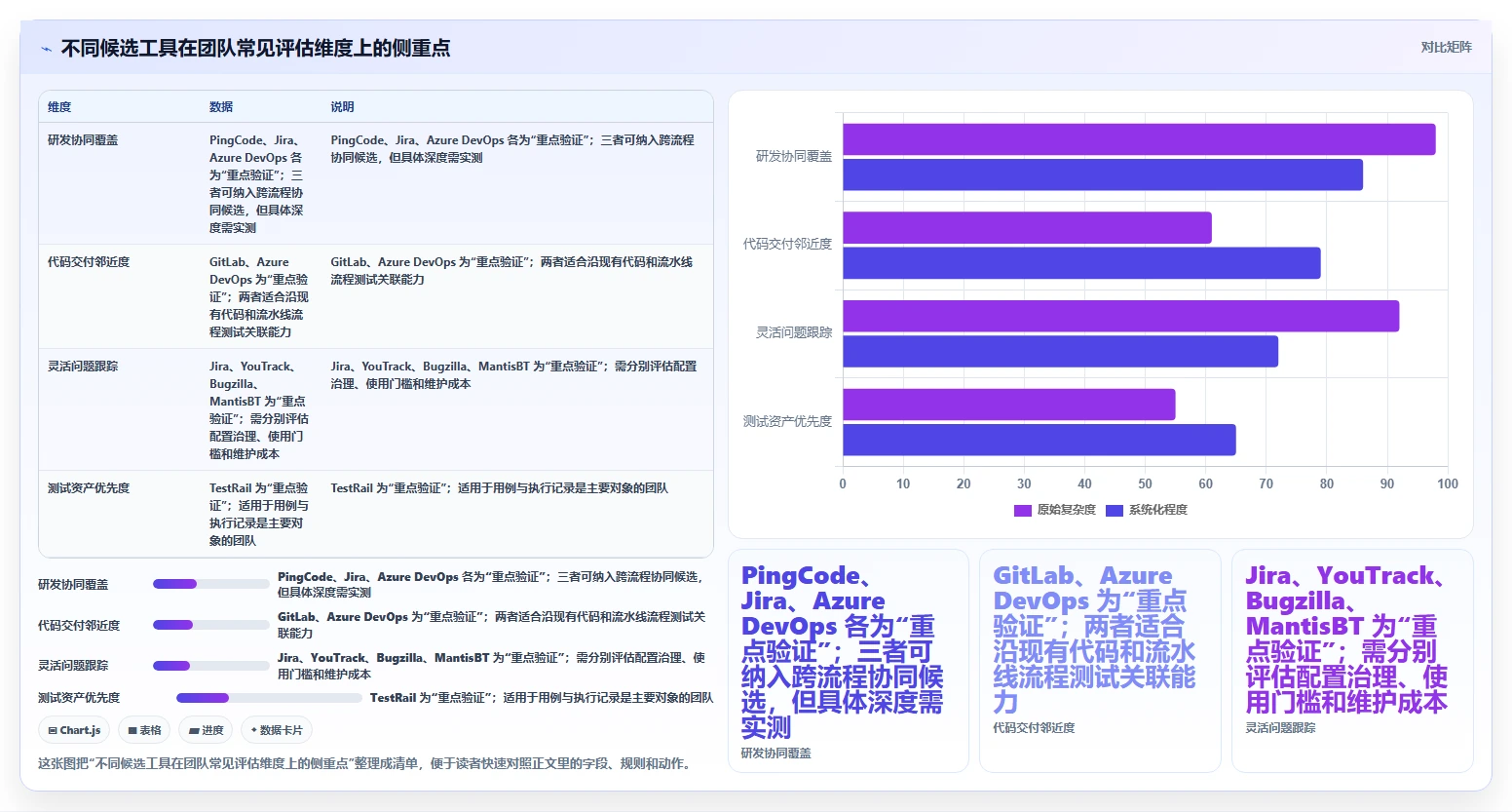This screenshot has width=1512, height=812.
Task: Click x-axis tick label 100
Action: [1448, 483]
